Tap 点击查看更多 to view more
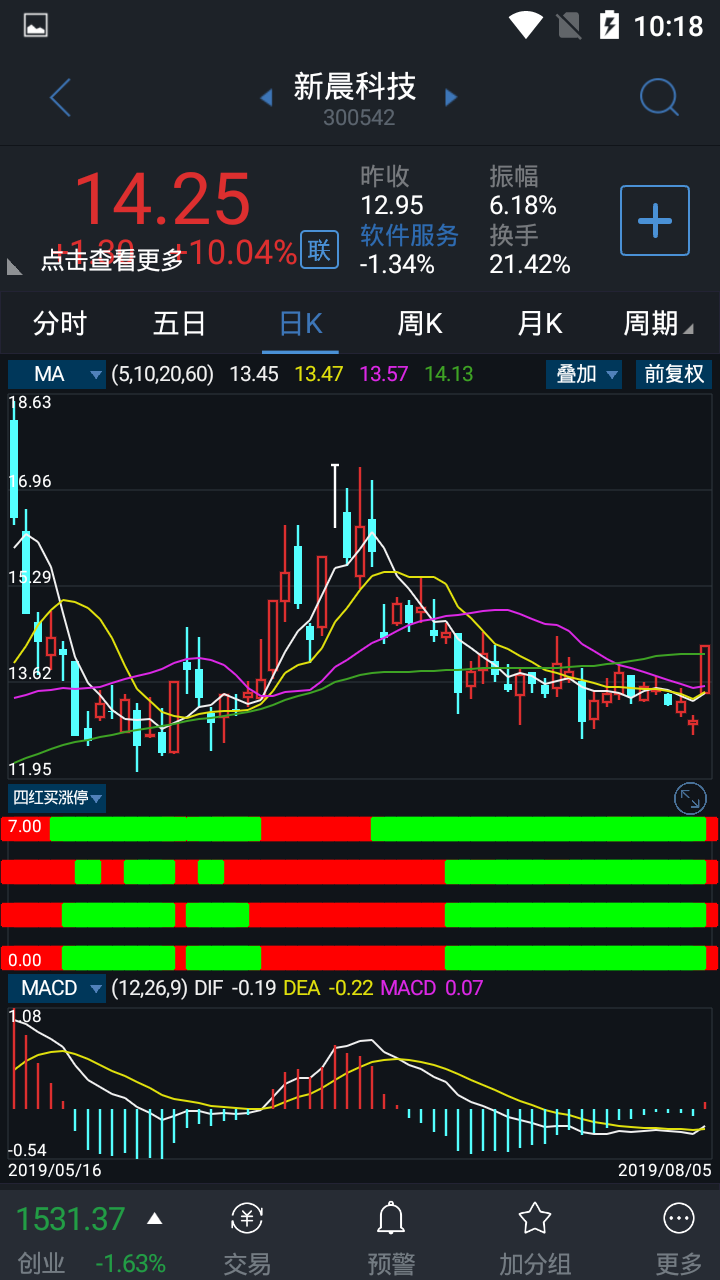Viewport: 720px width, 1280px height. pyautogui.click(x=112, y=260)
